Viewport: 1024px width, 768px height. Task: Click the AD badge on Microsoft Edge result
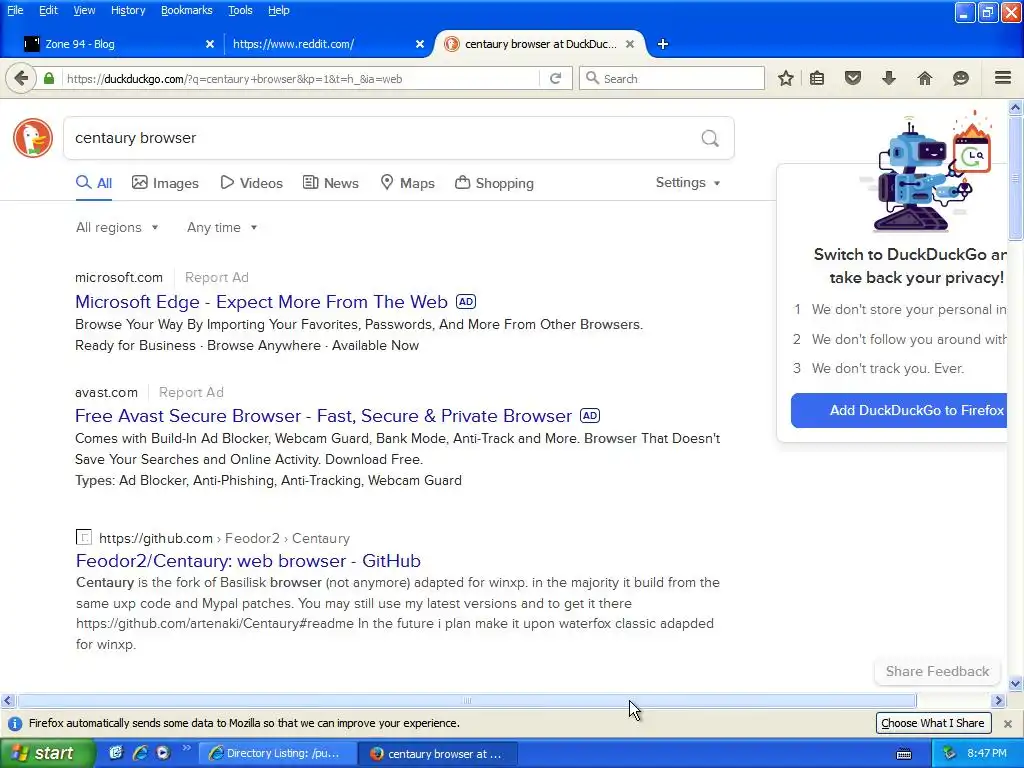coord(466,302)
